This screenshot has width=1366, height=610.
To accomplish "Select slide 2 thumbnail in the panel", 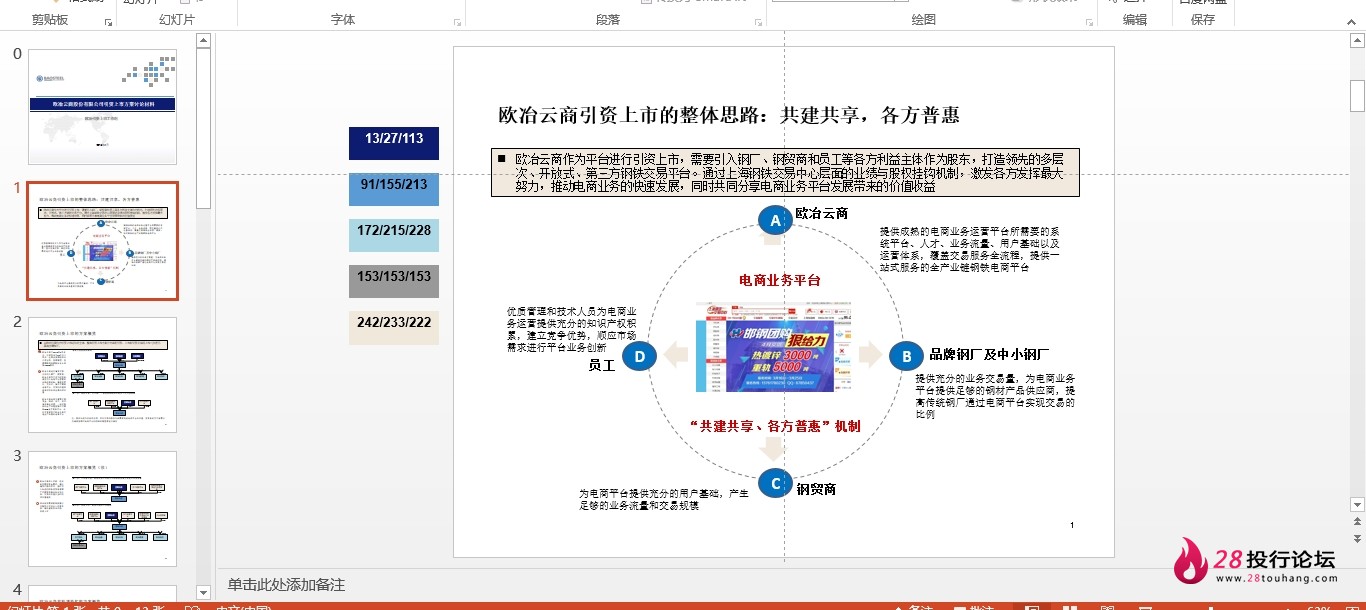I will [102, 375].
